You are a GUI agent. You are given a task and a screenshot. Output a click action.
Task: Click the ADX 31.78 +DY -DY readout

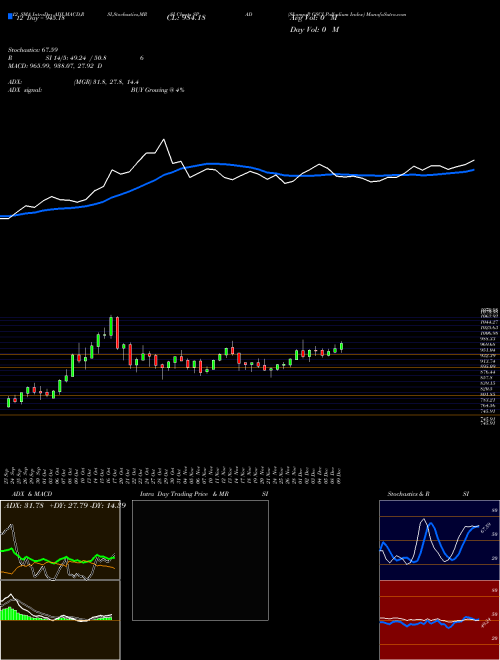pos(65,506)
